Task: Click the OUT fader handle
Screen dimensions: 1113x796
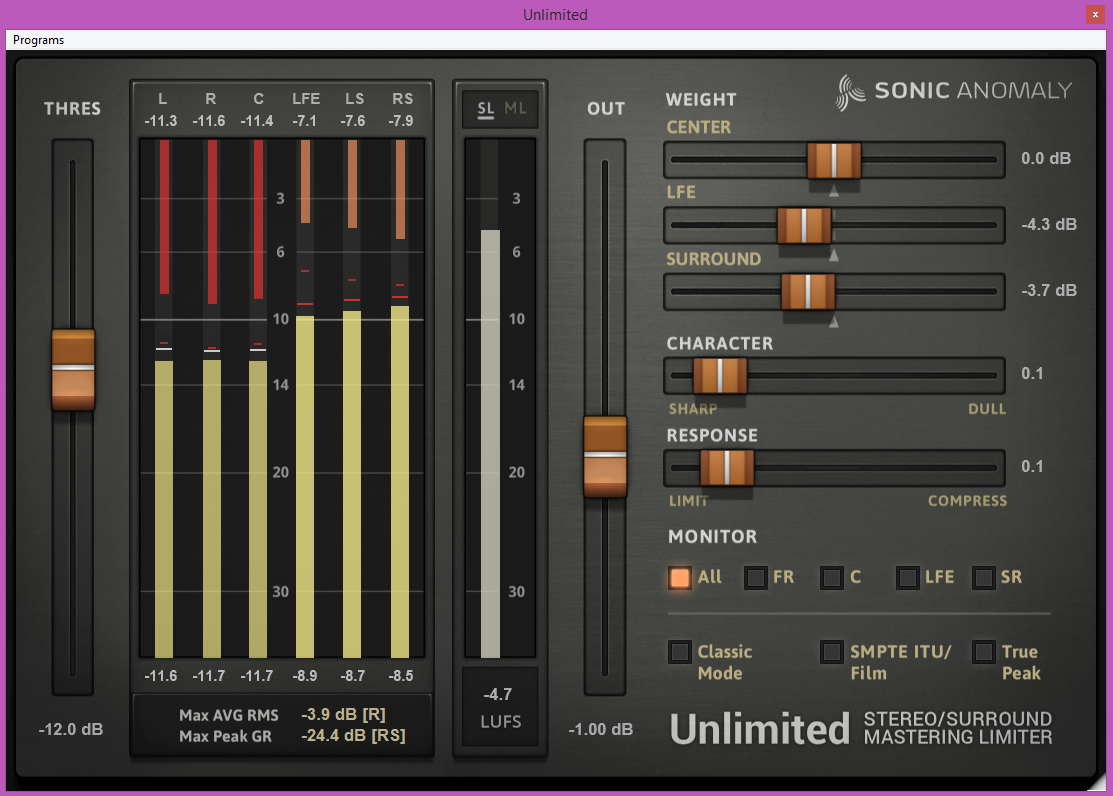Action: [605, 457]
